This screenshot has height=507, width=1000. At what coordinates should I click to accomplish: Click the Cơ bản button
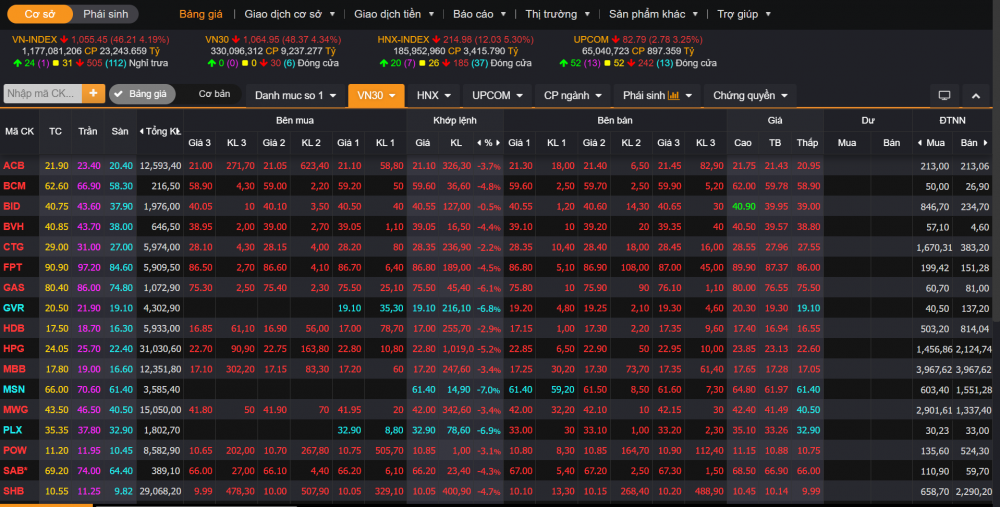(x=214, y=94)
